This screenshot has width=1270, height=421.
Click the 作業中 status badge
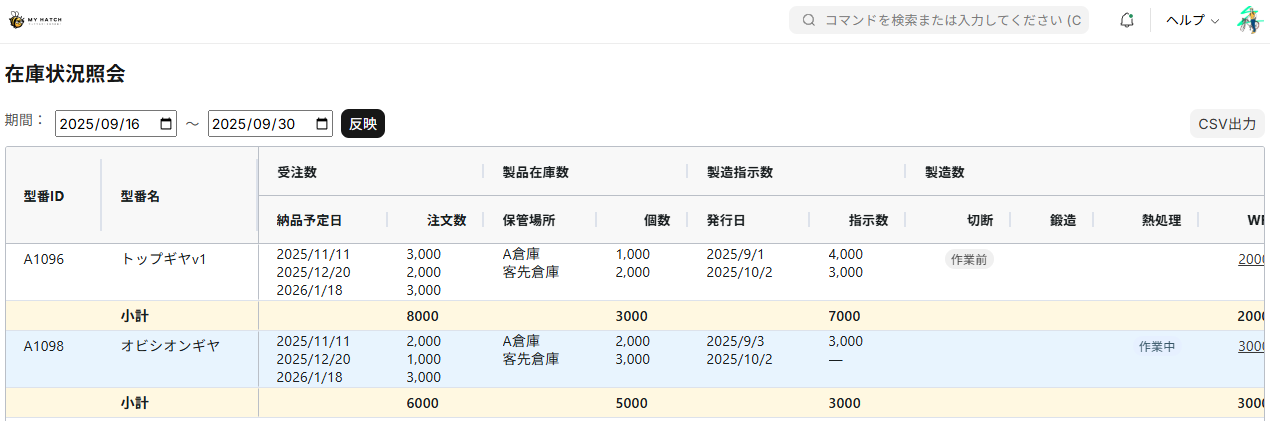point(1156,346)
